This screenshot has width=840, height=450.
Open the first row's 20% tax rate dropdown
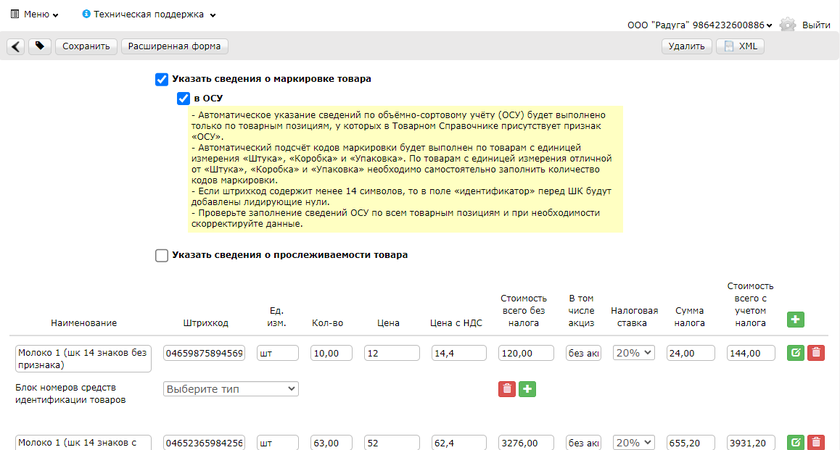[633, 353]
